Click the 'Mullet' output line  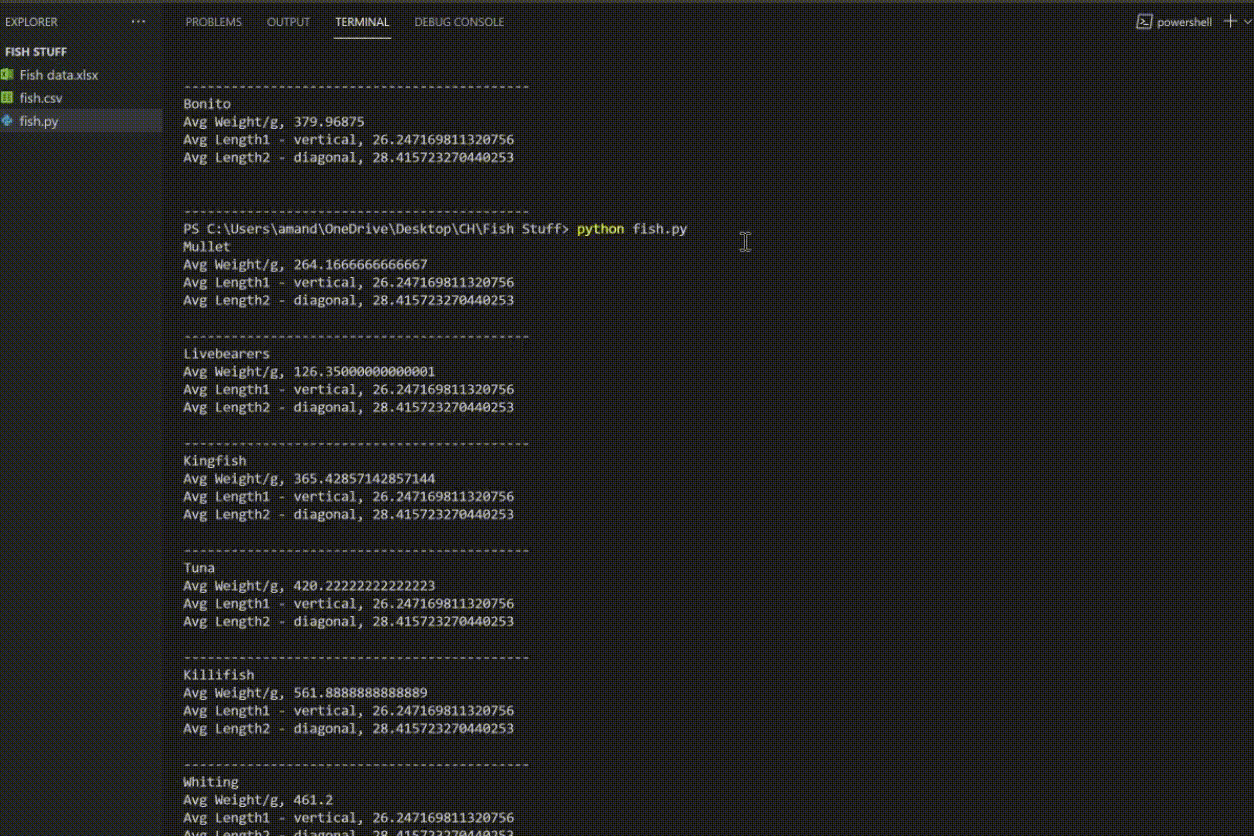(207, 247)
